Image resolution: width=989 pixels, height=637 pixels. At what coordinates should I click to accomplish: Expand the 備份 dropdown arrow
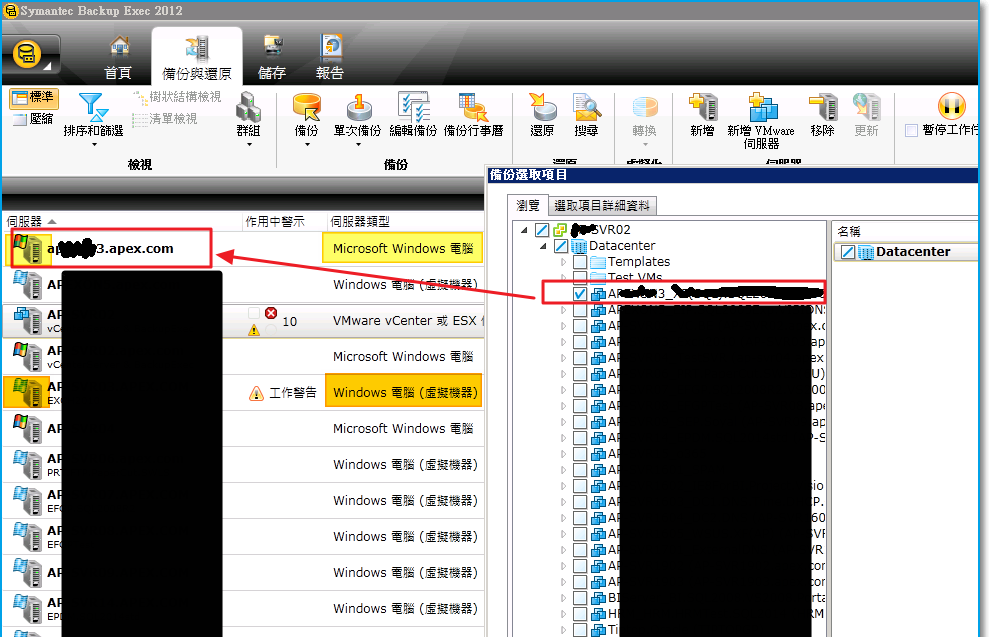point(307,144)
